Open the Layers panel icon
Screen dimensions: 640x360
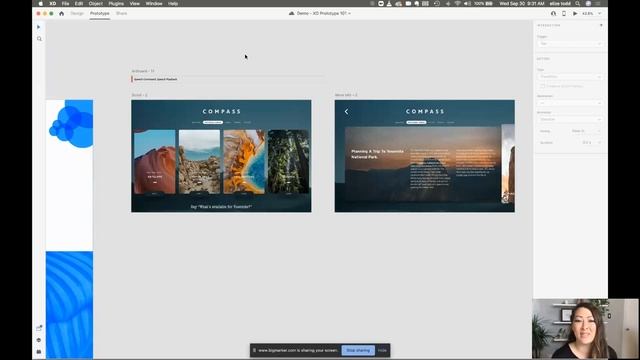click(x=39, y=340)
